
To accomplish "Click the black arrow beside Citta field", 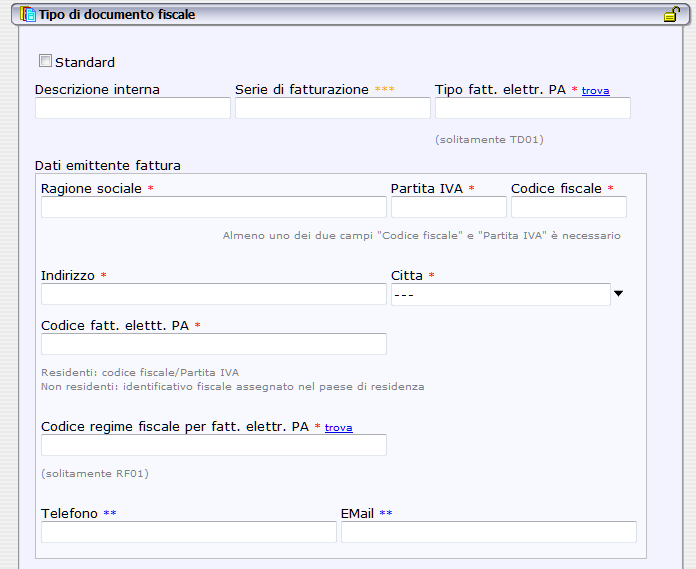I will tap(618, 294).
